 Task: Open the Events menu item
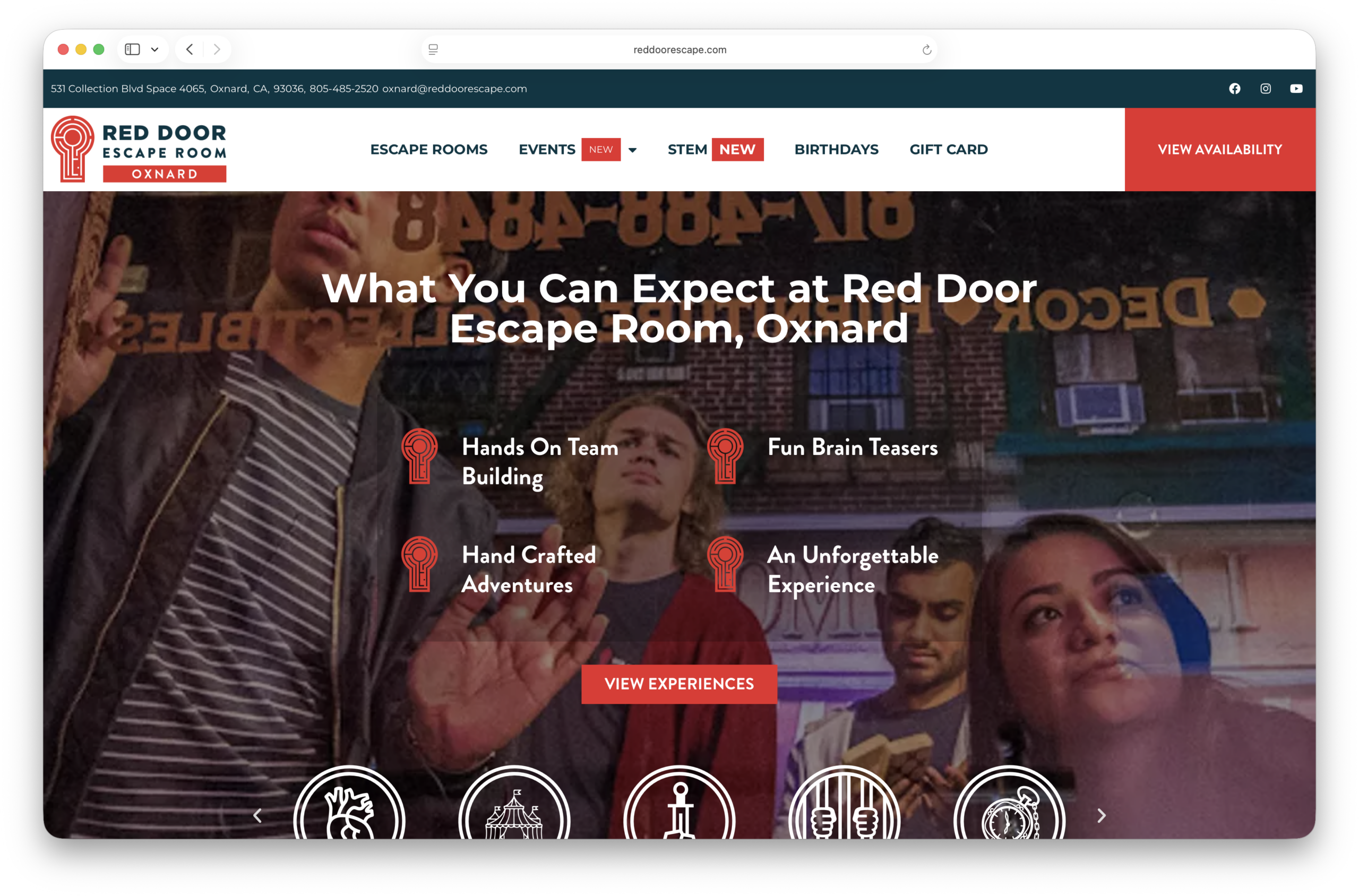click(547, 150)
